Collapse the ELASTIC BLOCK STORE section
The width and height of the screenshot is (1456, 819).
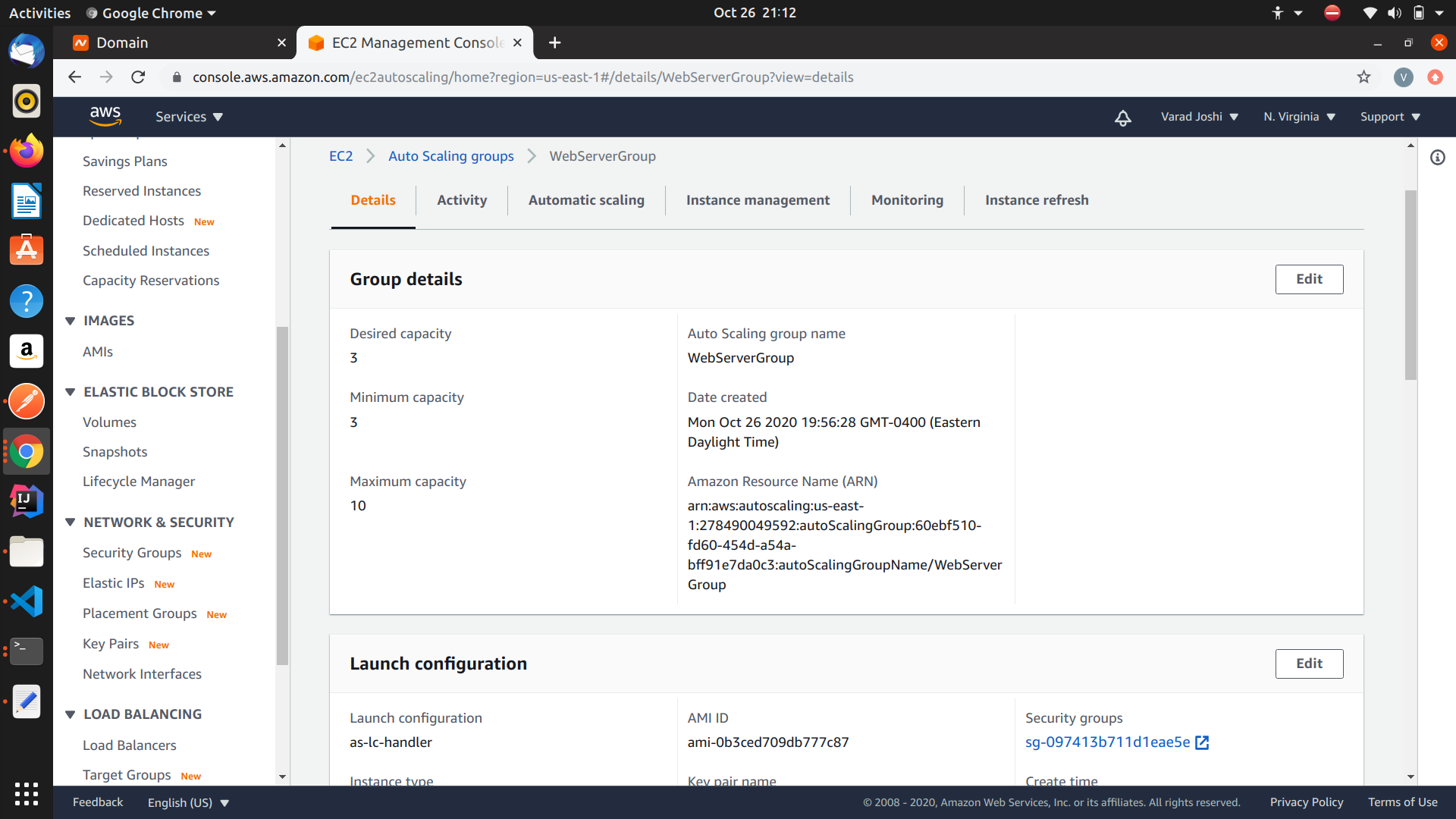click(x=70, y=392)
